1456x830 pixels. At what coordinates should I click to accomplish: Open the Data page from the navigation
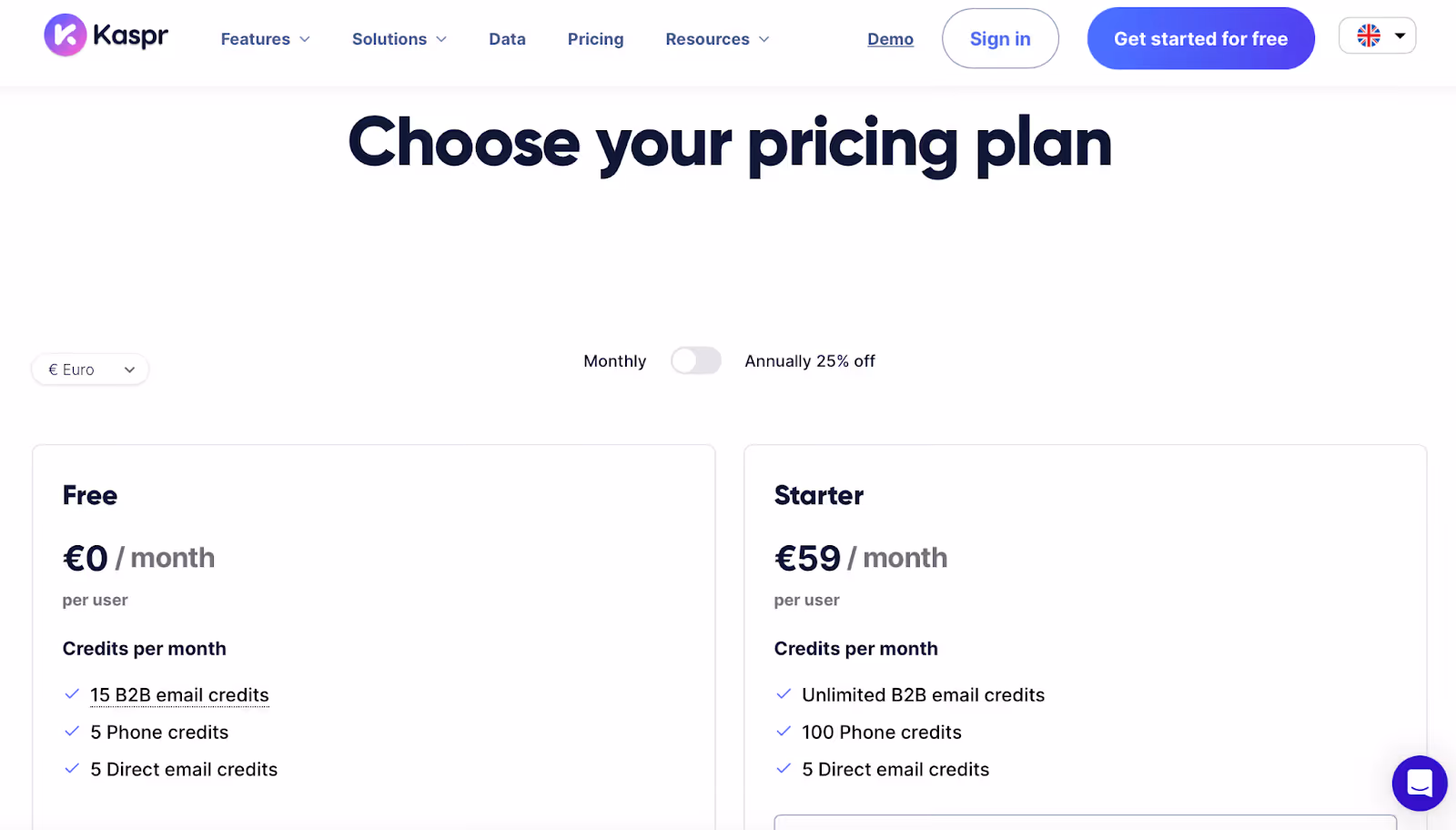point(507,39)
